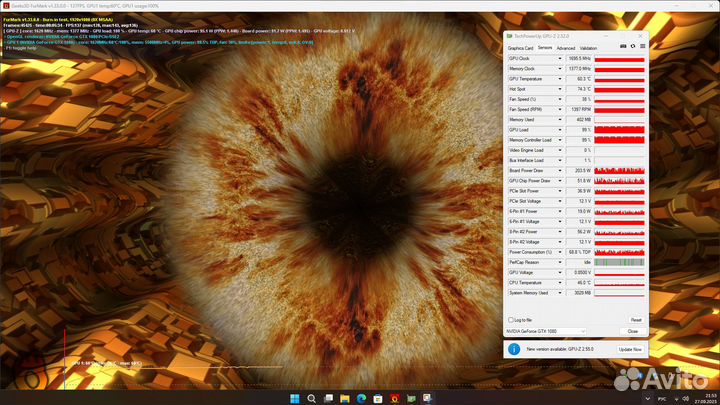Click the GPU-Z refresh icon

pos(633,46)
